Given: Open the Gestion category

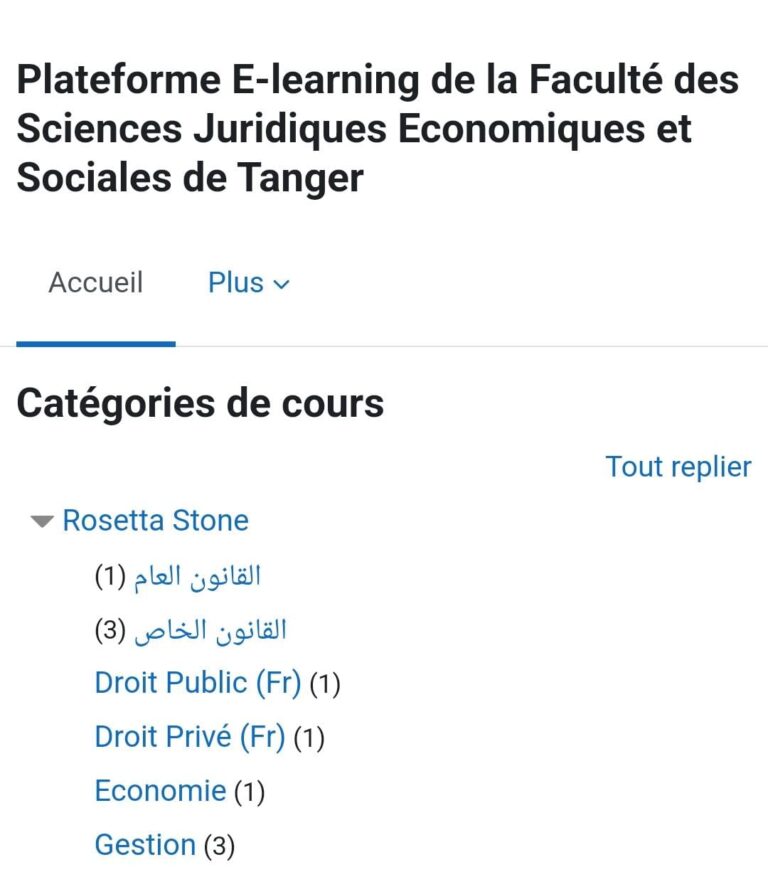Looking at the screenshot, I should click(x=146, y=844).
